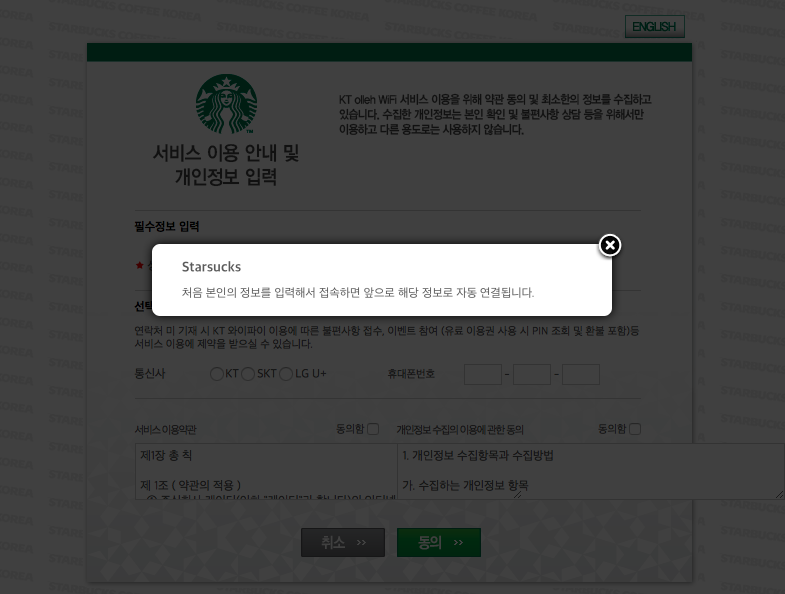The height and width of the screenshot is (594, 785).
Task: Click the KT olleh WiFi description paragraph
Action: pos(495,115)
